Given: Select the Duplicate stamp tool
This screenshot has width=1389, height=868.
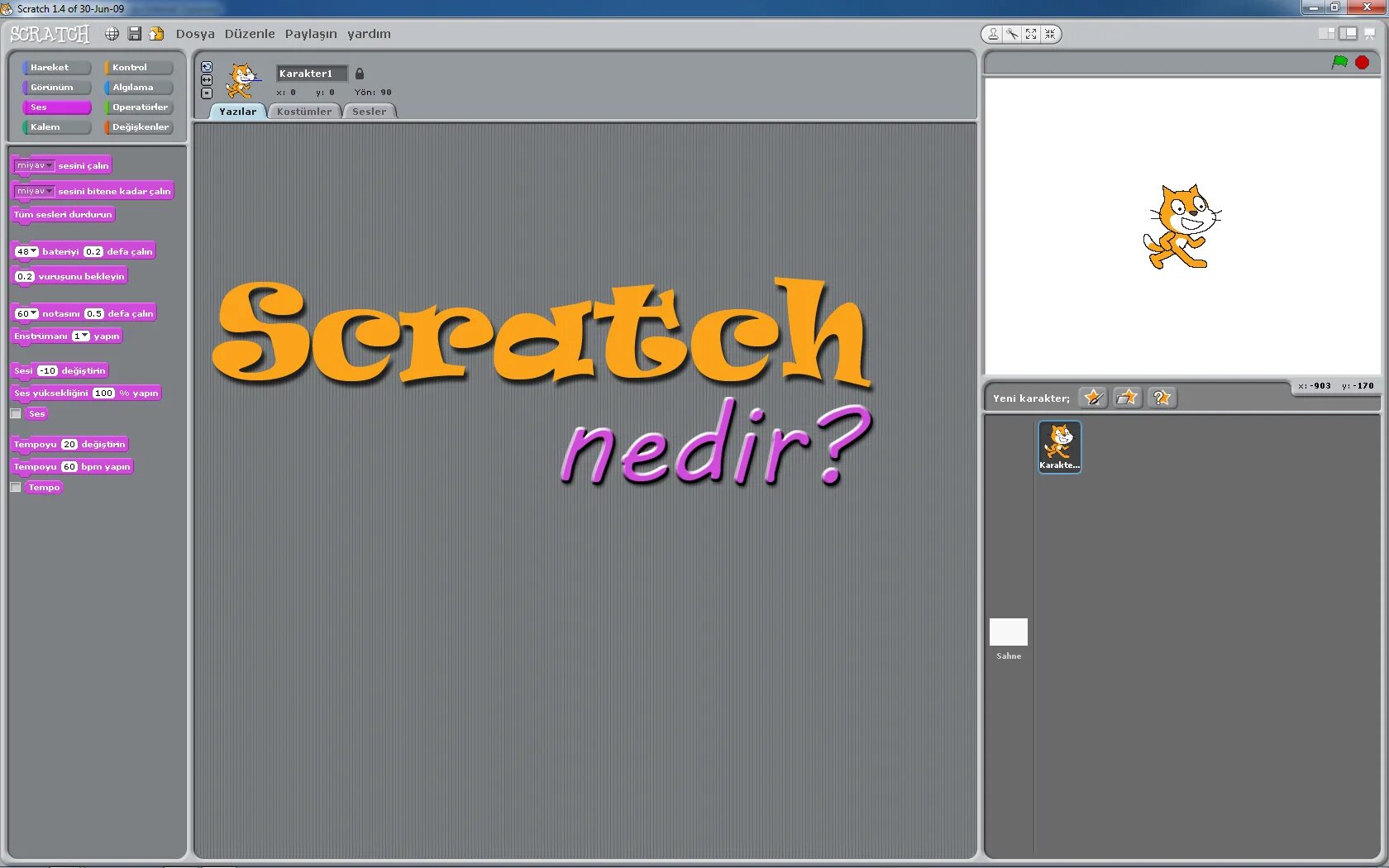Looking at the screenshot, I should (993, 34).
